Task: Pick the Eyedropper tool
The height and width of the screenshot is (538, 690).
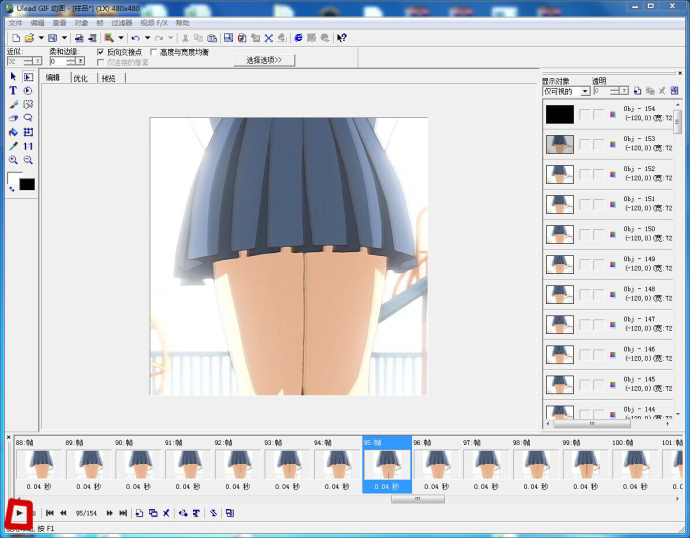Action: [x=13, y=146]
